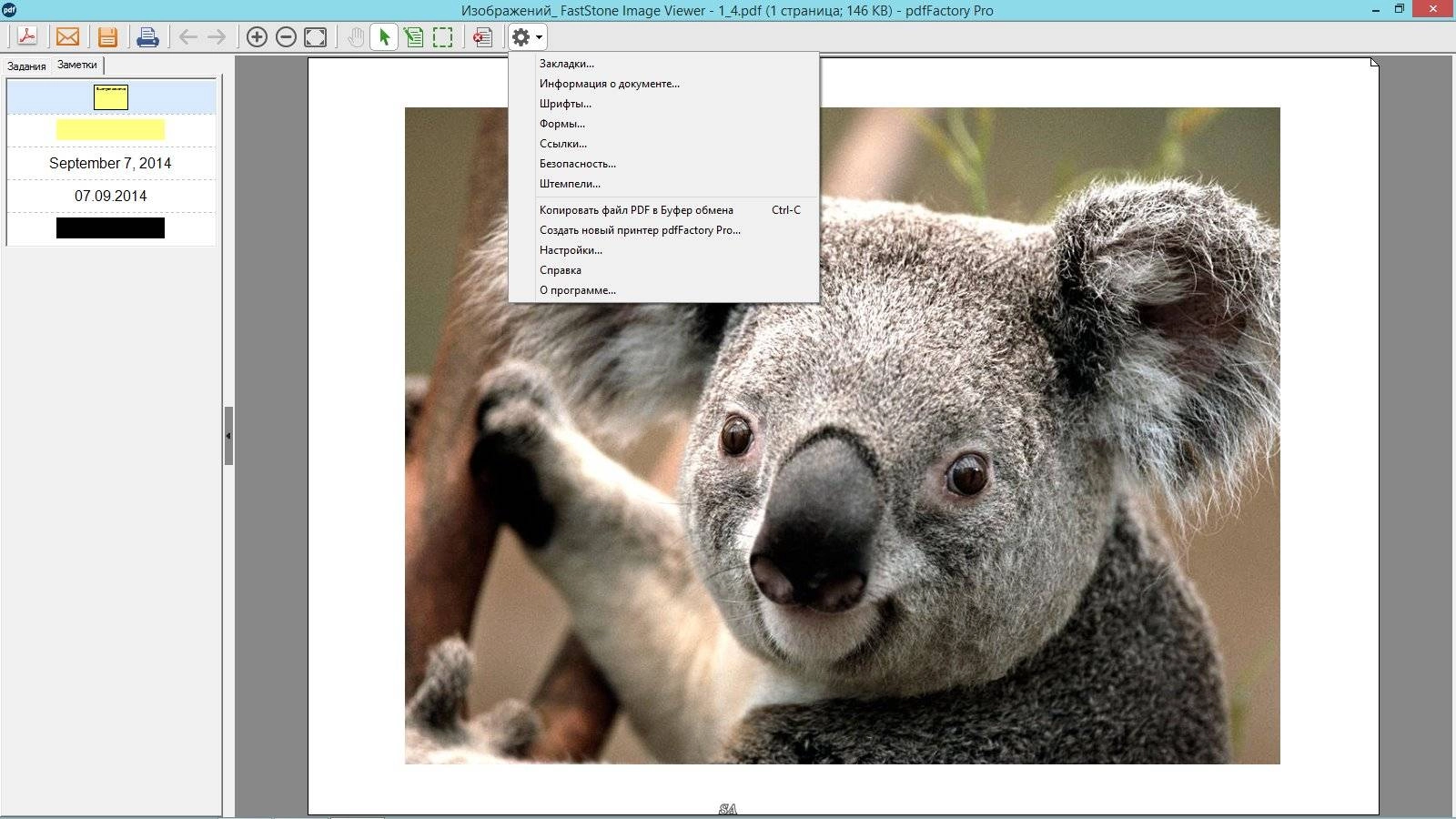Choose Копировать файл PDF в Буфер обмена
1456x819 pixels.
click(663, 210)
